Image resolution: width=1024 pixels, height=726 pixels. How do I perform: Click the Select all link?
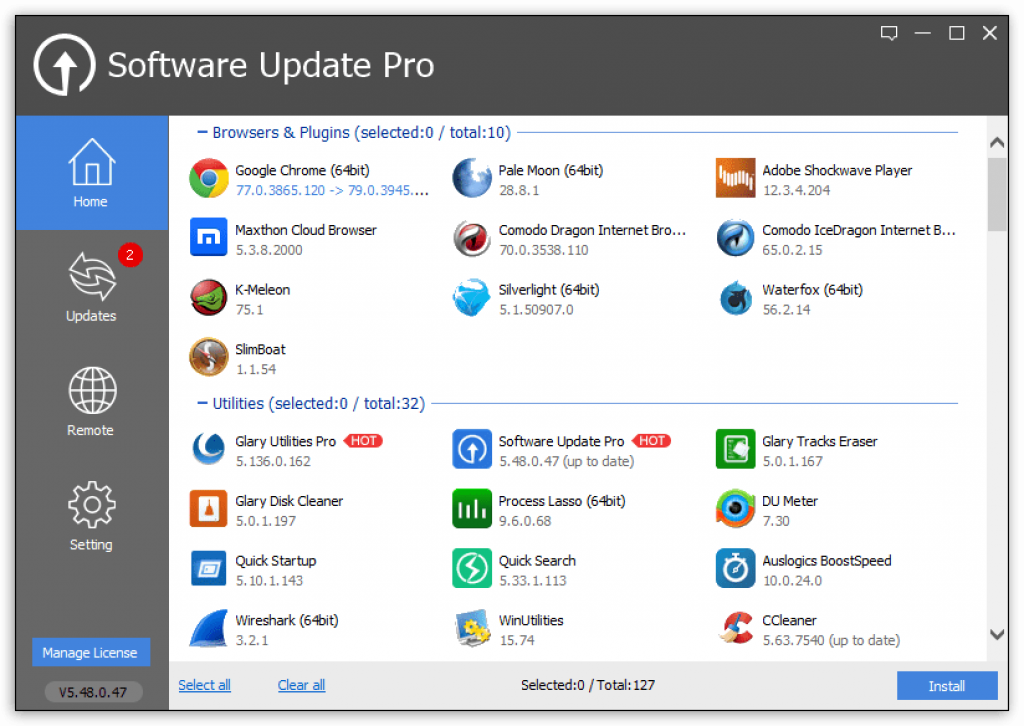(x=204, y=685)
